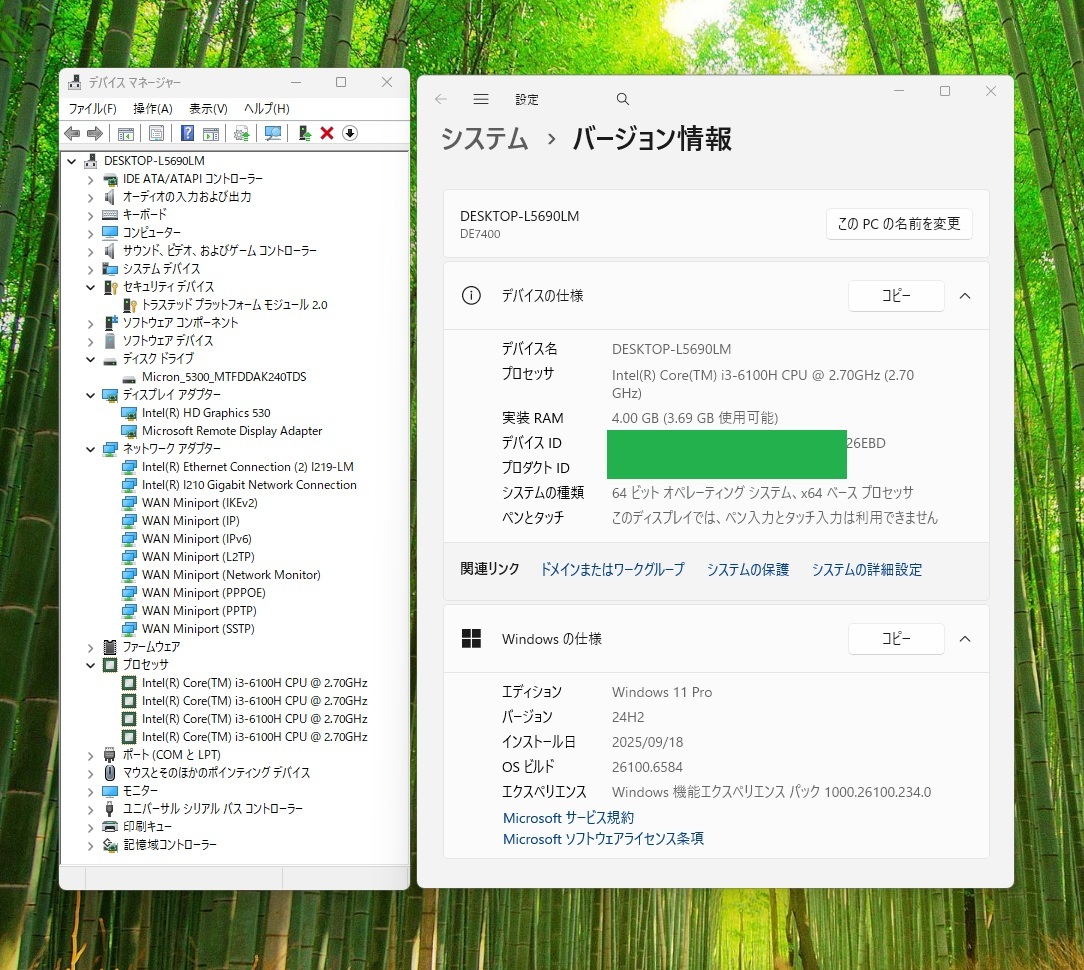Click the add legacy hardware toolbar icon

click(304, 133)
